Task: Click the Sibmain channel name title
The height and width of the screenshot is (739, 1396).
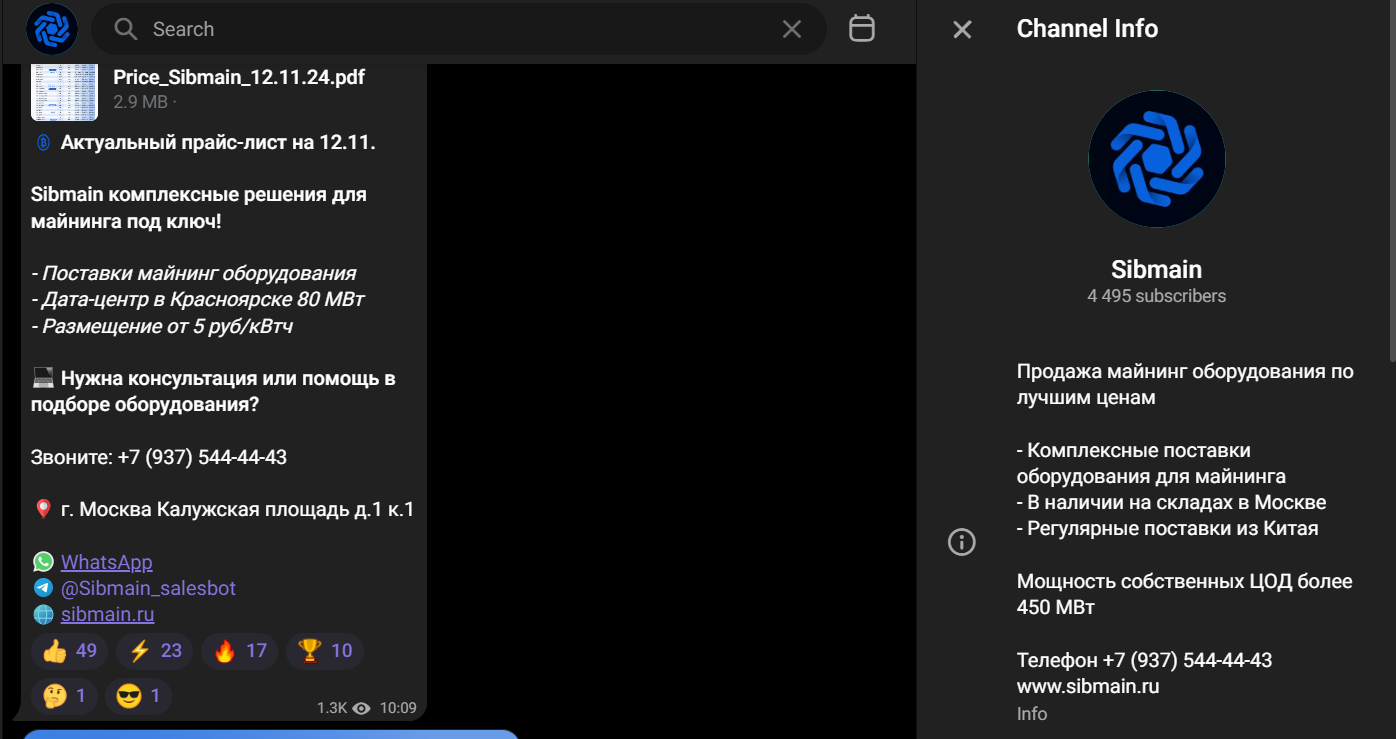Action: point(1157,269)
